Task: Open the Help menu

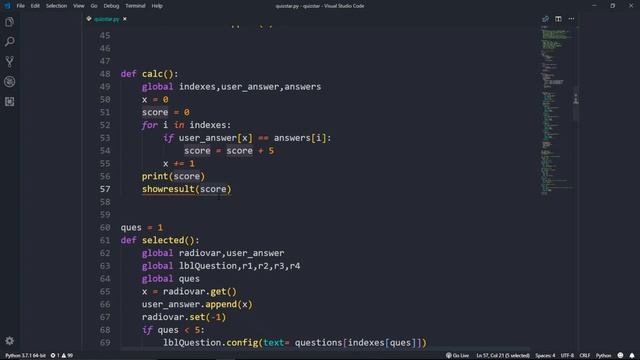Action: [157, 6]
